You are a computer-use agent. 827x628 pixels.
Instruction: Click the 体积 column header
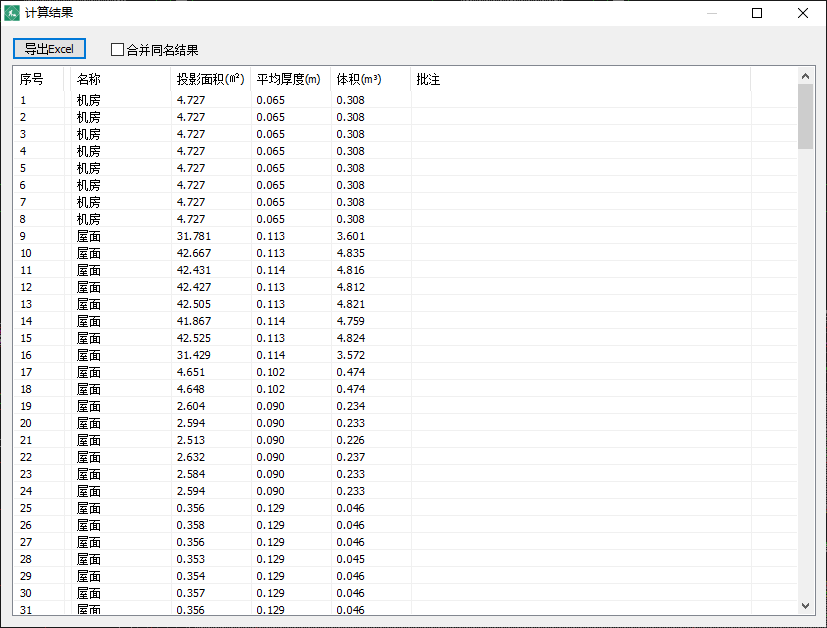point(359,79)
